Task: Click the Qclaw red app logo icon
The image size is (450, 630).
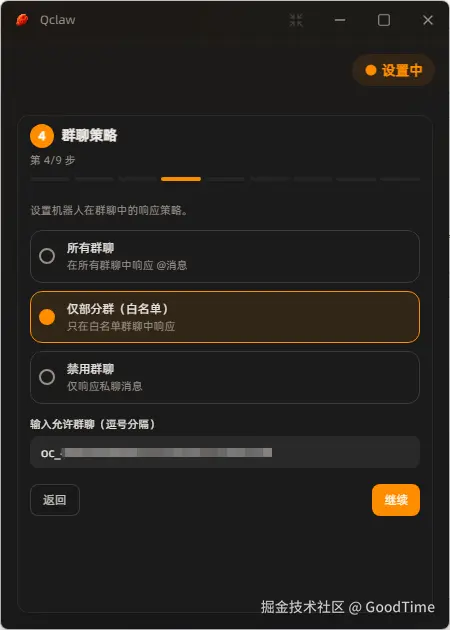Action: point(22,20)
